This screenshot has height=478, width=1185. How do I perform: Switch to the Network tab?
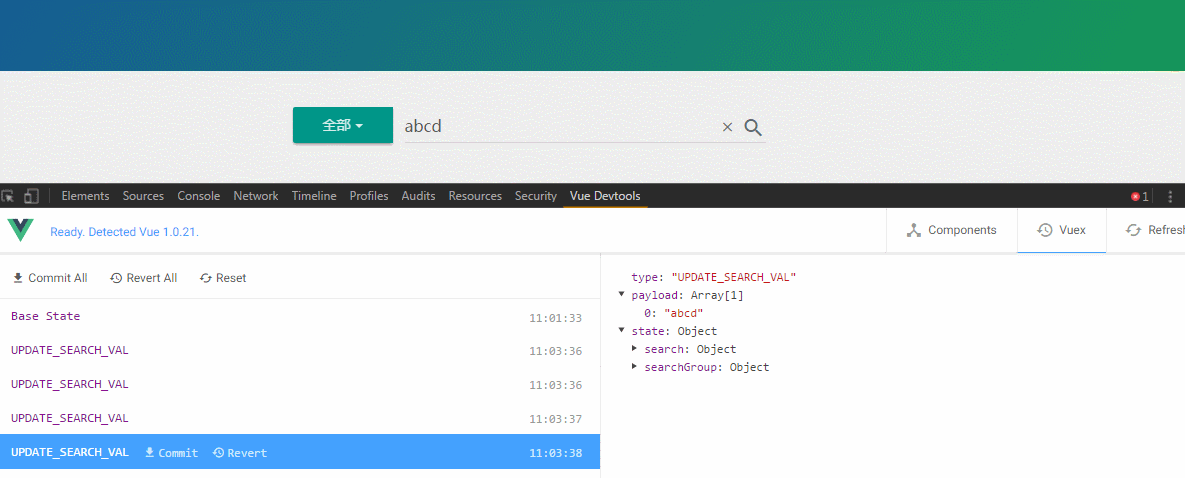click(x=255, y=196)
